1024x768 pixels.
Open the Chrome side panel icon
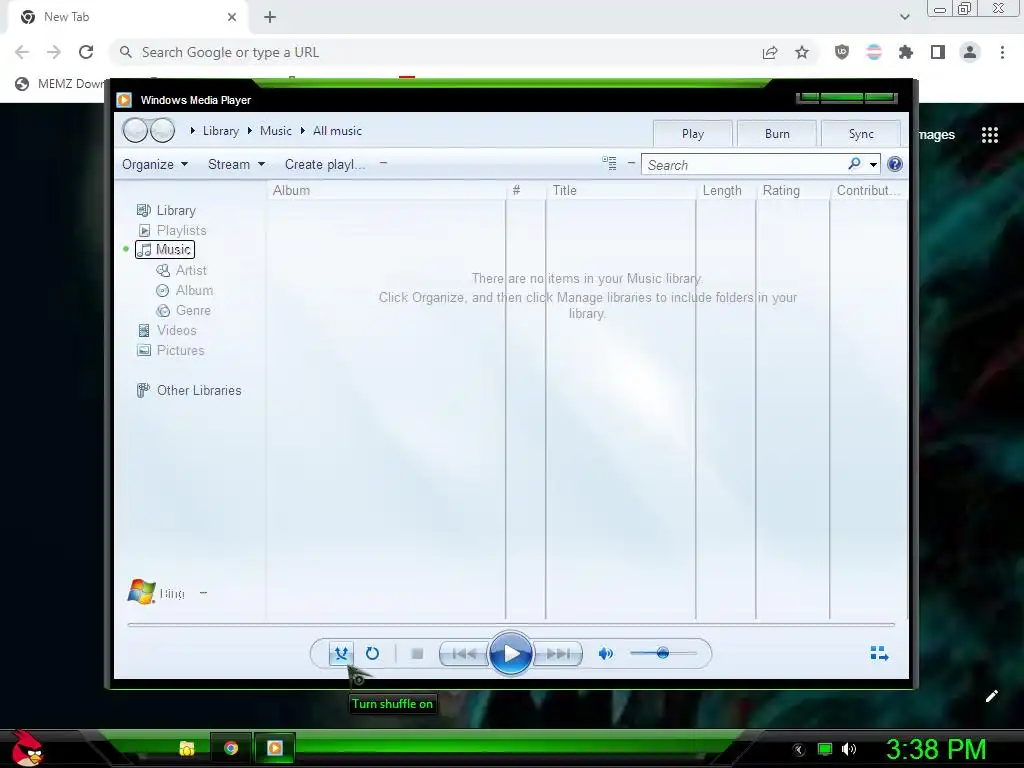click(938, 52)
